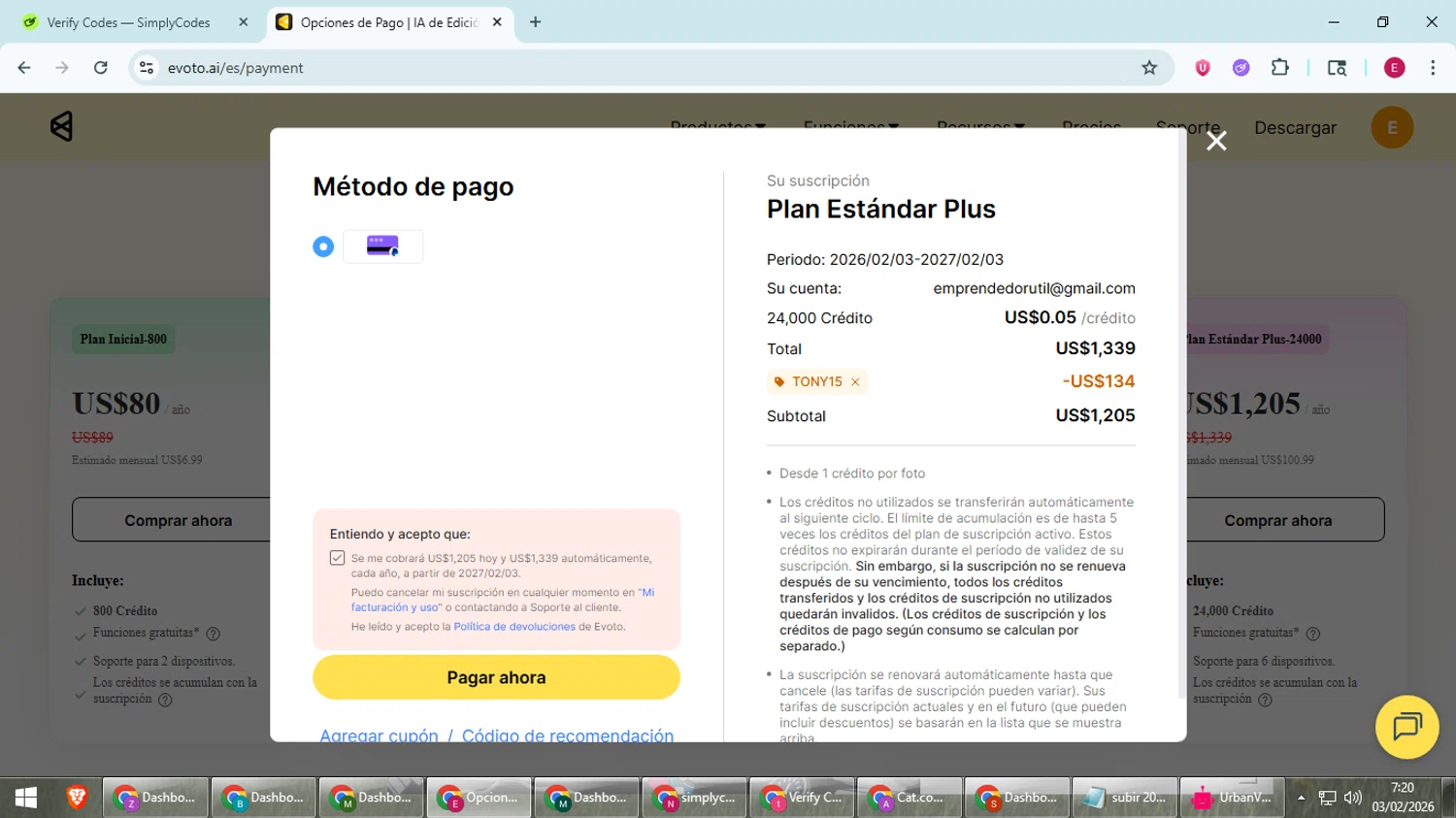Click the site information icon in address bar
This screenshot has height=818, width=1456.
(x=147, y=68)
